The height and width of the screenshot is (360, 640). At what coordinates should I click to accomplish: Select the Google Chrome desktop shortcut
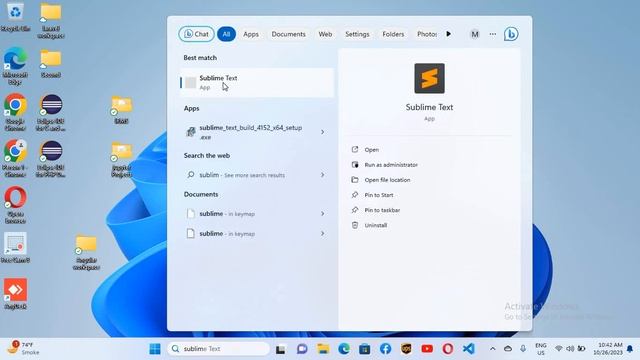pos(16,113)
